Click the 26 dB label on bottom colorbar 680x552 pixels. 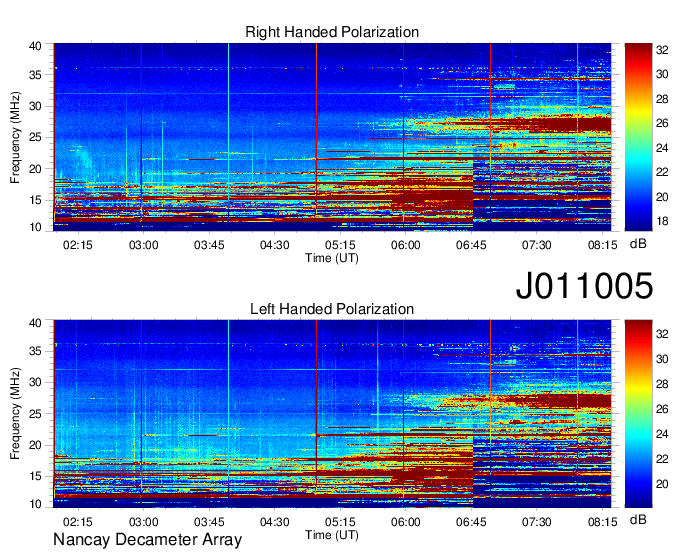coord(662,409)
